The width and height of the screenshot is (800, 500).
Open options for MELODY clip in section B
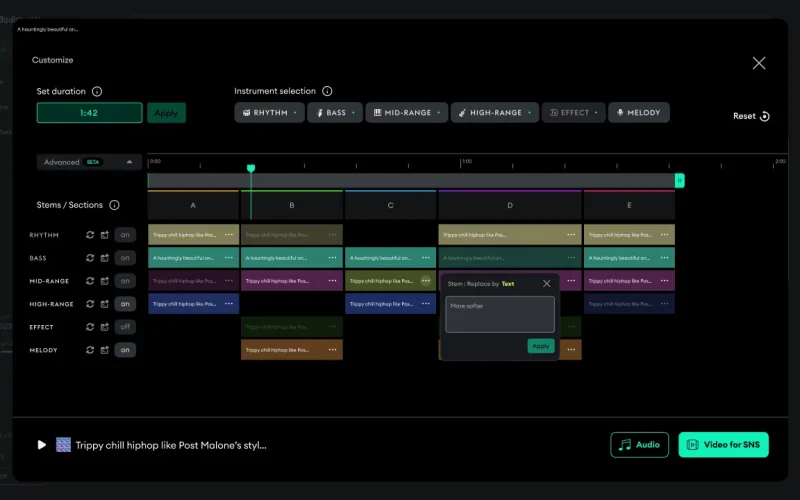[332, 349]
